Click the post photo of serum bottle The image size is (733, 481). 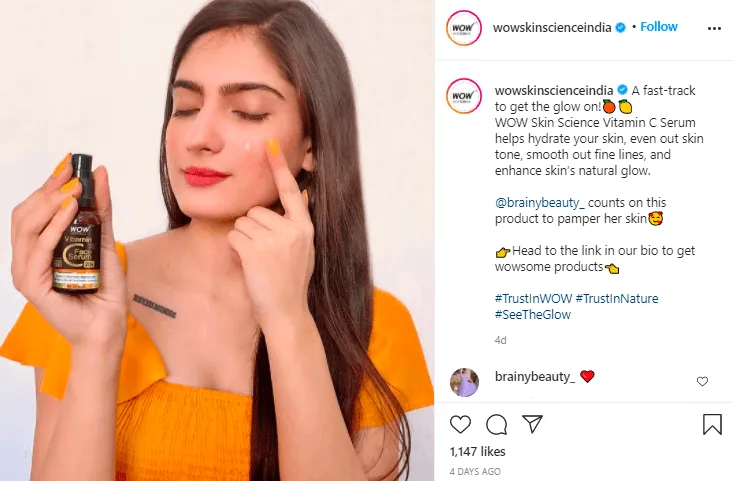click(x=217, y=240)
